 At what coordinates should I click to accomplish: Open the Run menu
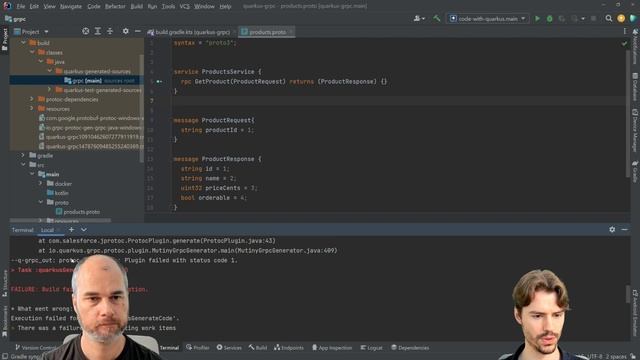point(152,7)
